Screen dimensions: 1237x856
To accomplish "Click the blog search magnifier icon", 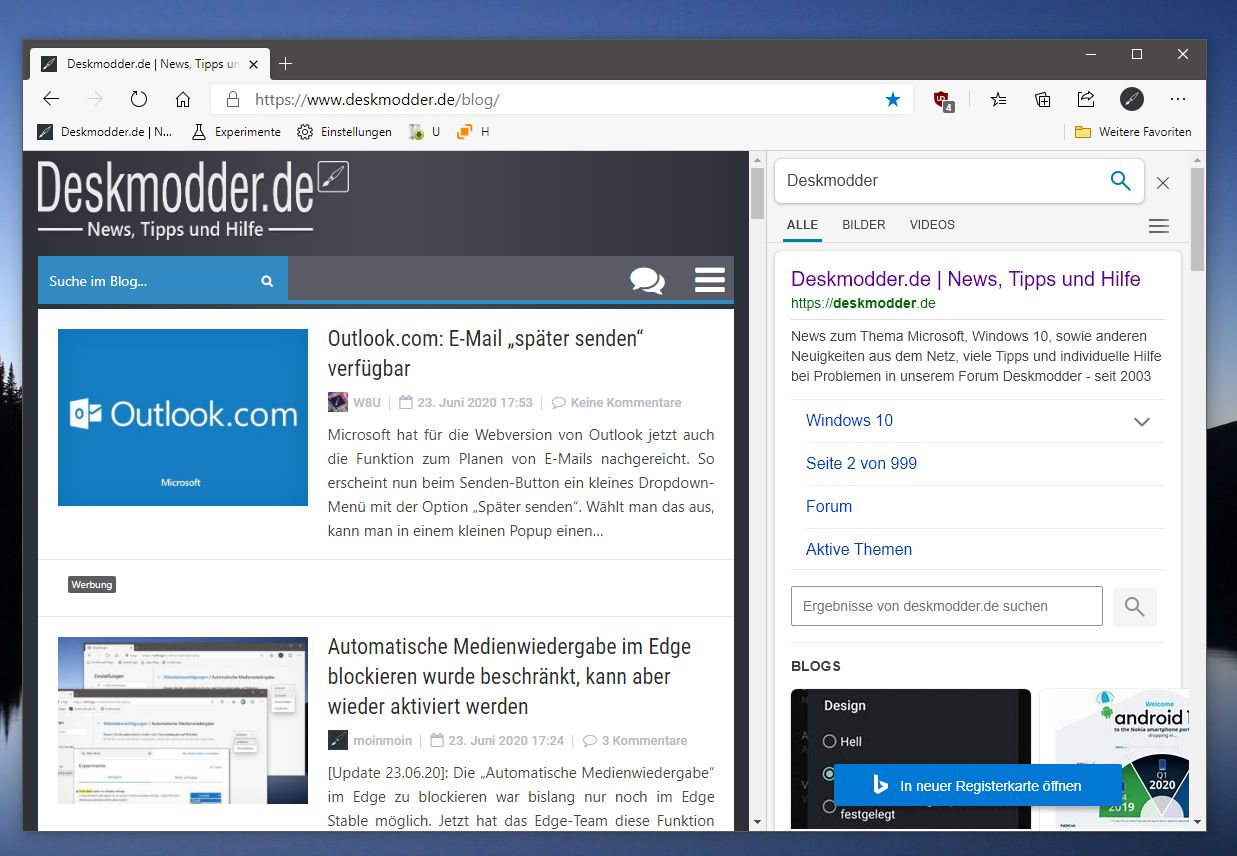I will click(x=267, y=281).
